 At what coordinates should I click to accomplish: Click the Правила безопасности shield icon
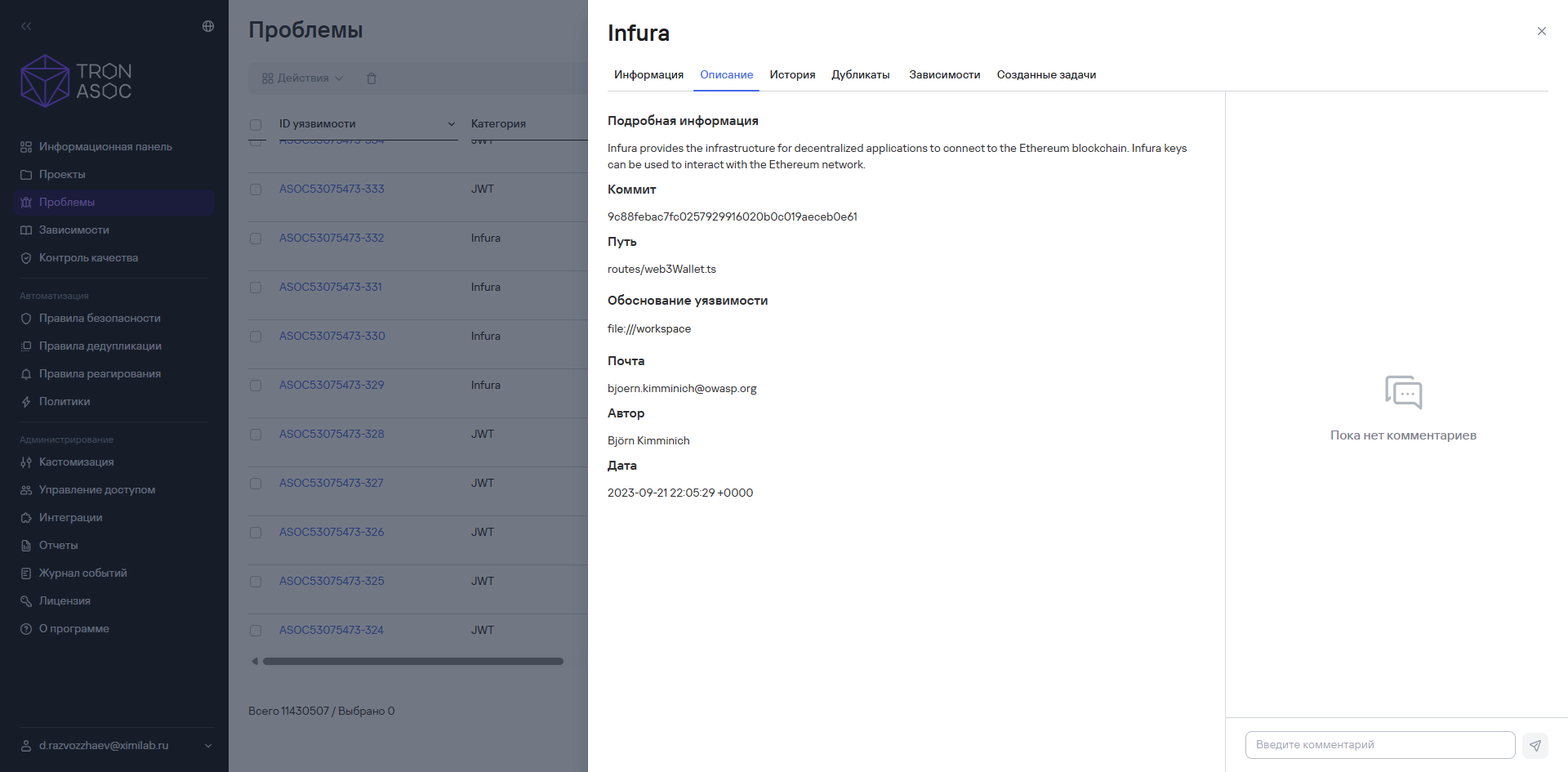click(x=26, y=319)
